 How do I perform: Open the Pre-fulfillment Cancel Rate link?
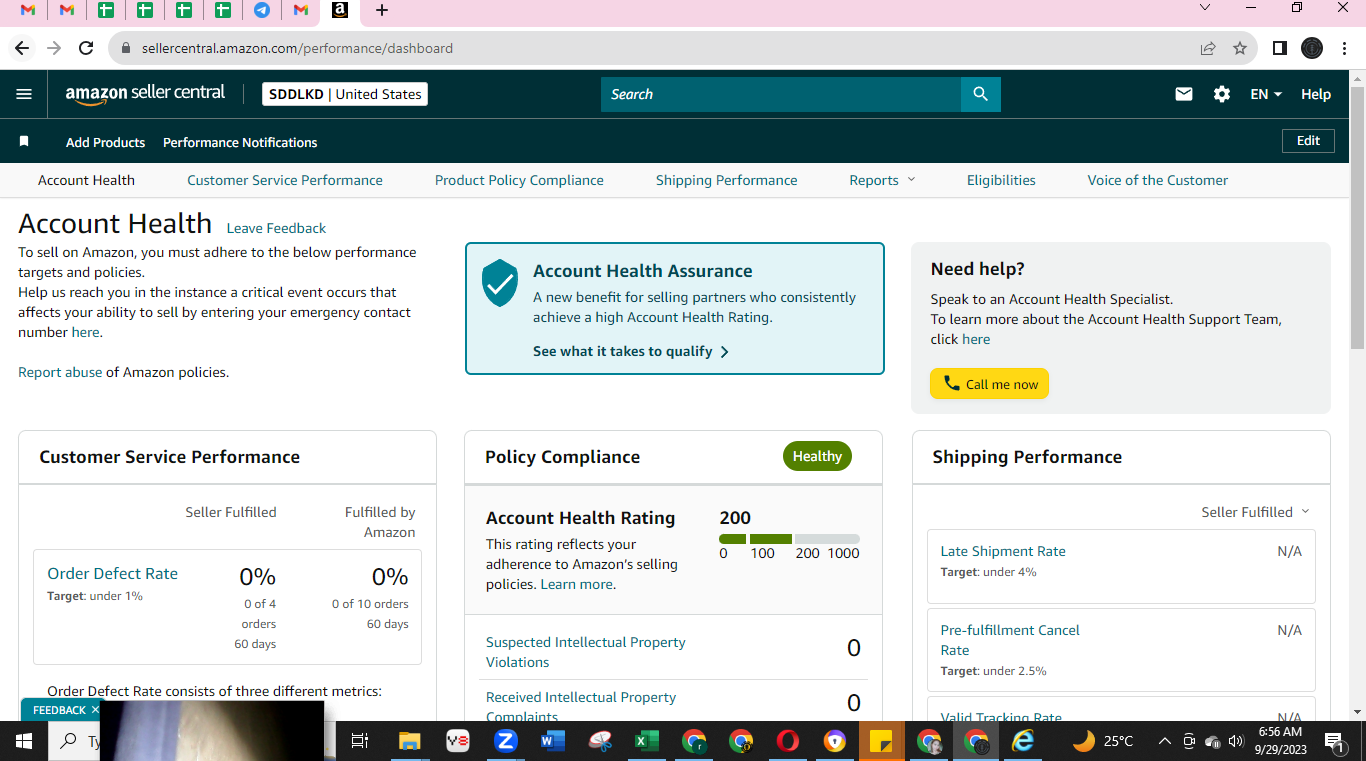[1010, 640]
